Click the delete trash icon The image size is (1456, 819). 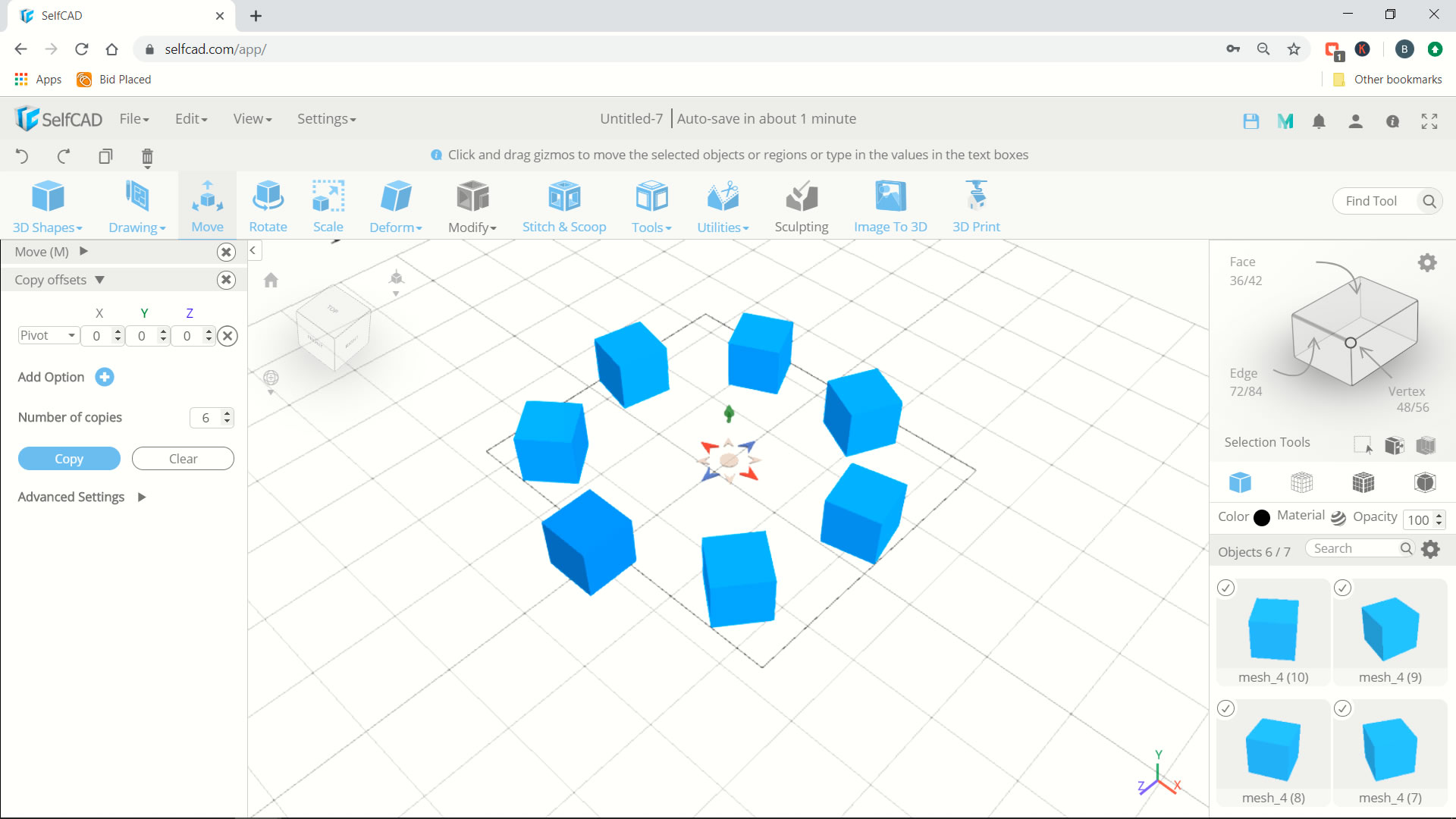[147, 157]
